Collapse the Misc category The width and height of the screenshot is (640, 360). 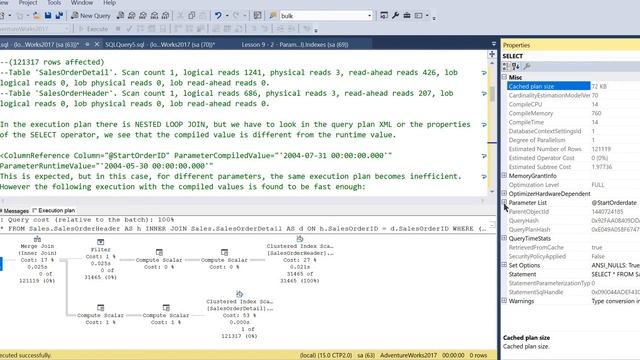tap(504, 77)
